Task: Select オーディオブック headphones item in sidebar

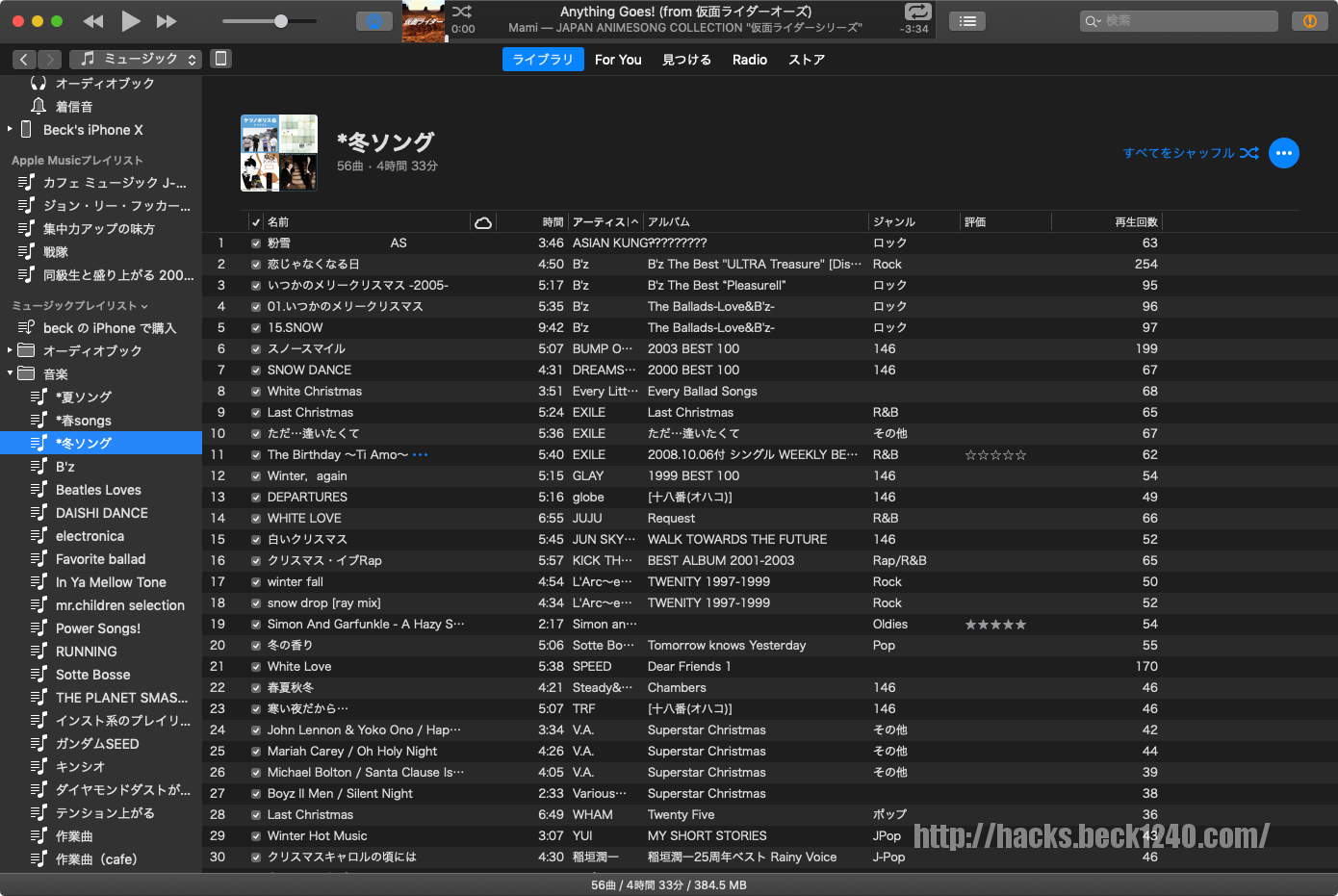Action: point(101,84)
